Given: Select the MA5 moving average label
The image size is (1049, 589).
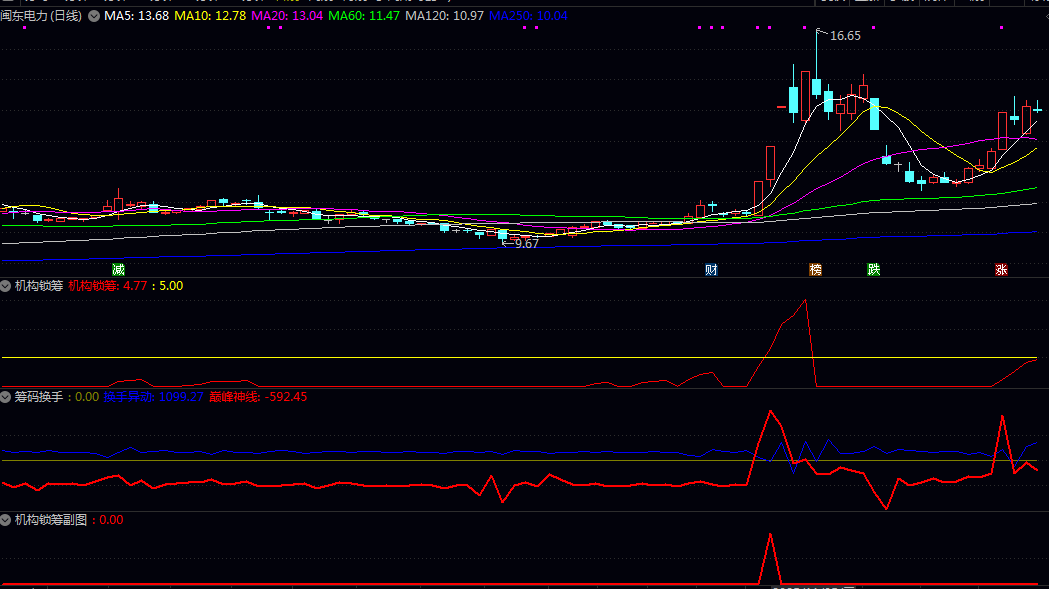Looking at the screenshot, I should point(136,16).
